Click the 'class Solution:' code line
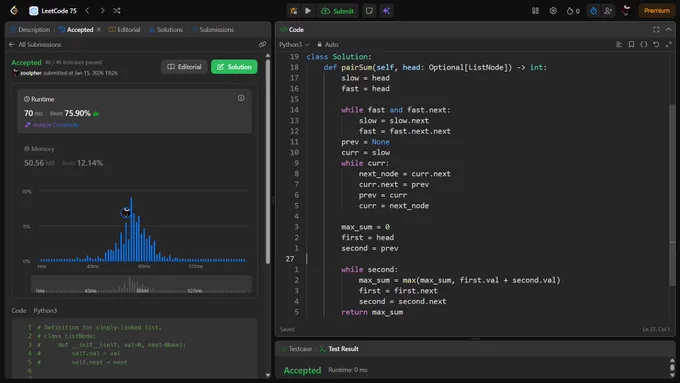Image resolution: width=680 pixels, height=383 pixels. tap(339, 56)
